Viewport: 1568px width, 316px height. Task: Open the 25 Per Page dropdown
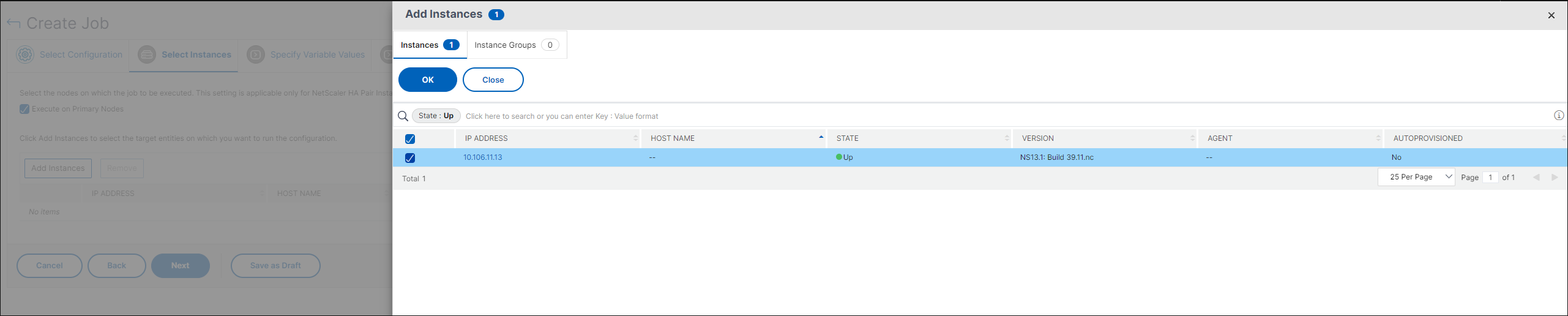[x=1416, y=177]
